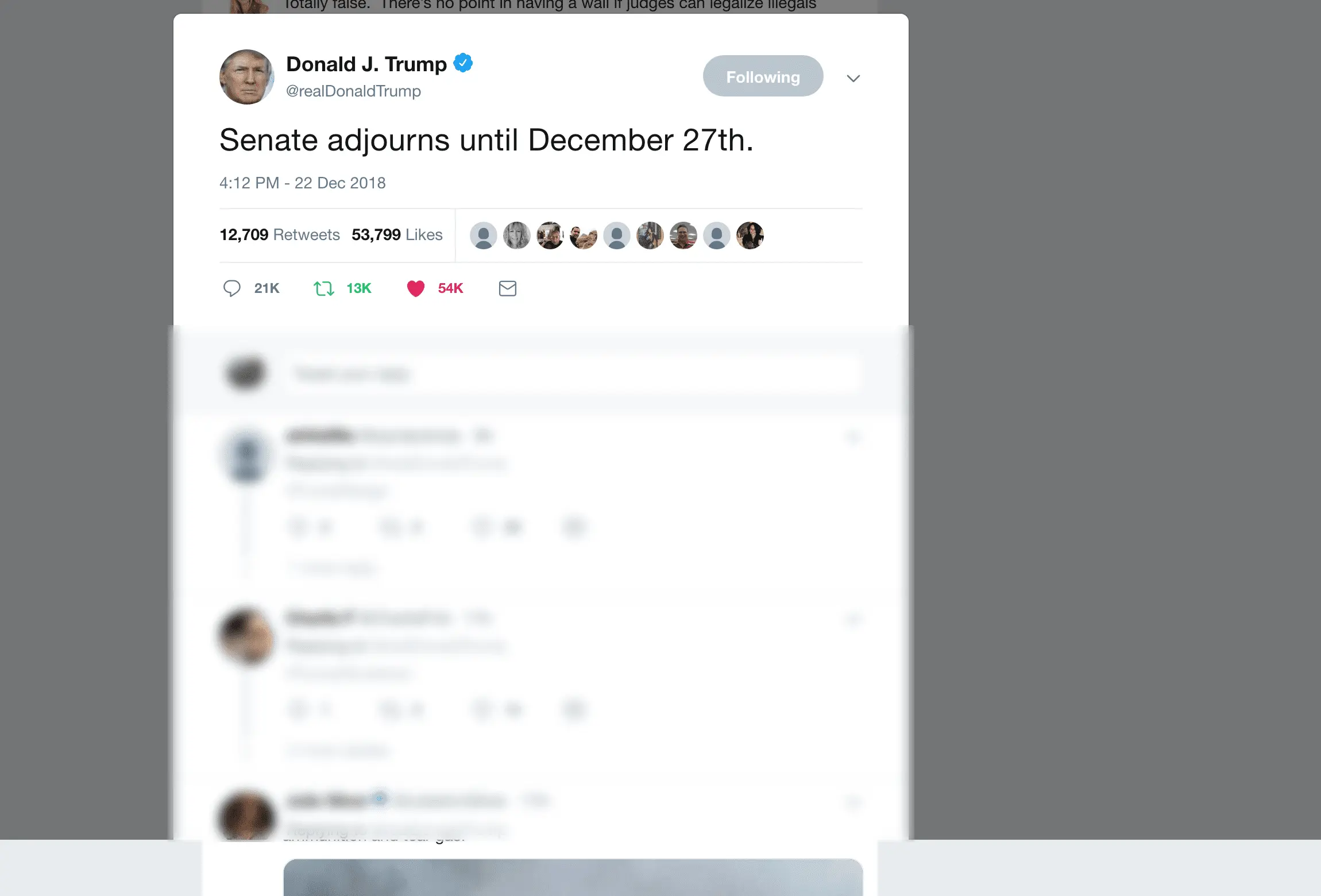Click the blurred reply text input field
This screenshot has width=1321, height=896.
(x=573, y=374)
